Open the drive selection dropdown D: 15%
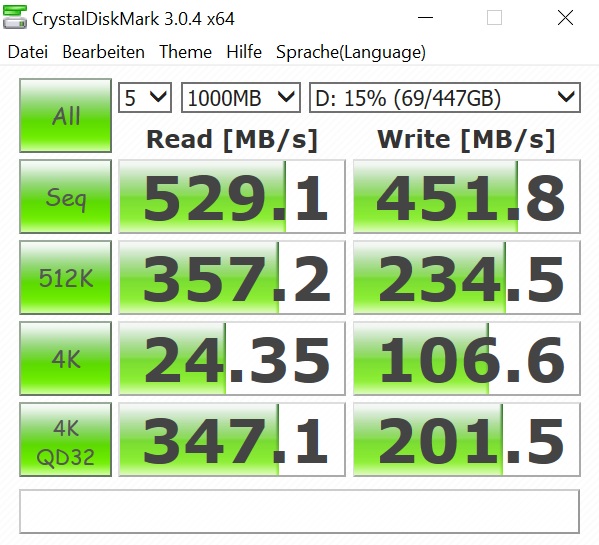599x545 pixels. pyautogui.click(x=445, y=98)
